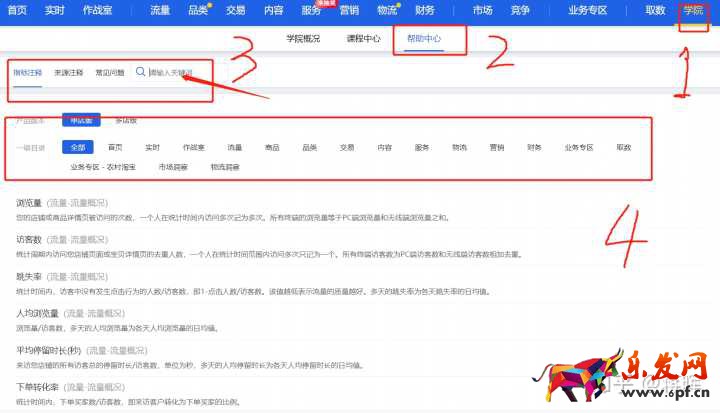Click the 浏览量 metric title
Screen dimensions: 720x413
tap(30, 203)
